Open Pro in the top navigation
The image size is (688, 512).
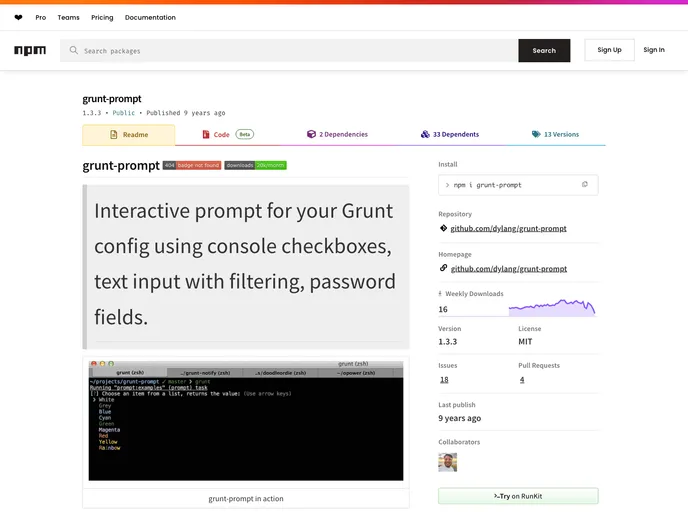click(x=41, y=18)
